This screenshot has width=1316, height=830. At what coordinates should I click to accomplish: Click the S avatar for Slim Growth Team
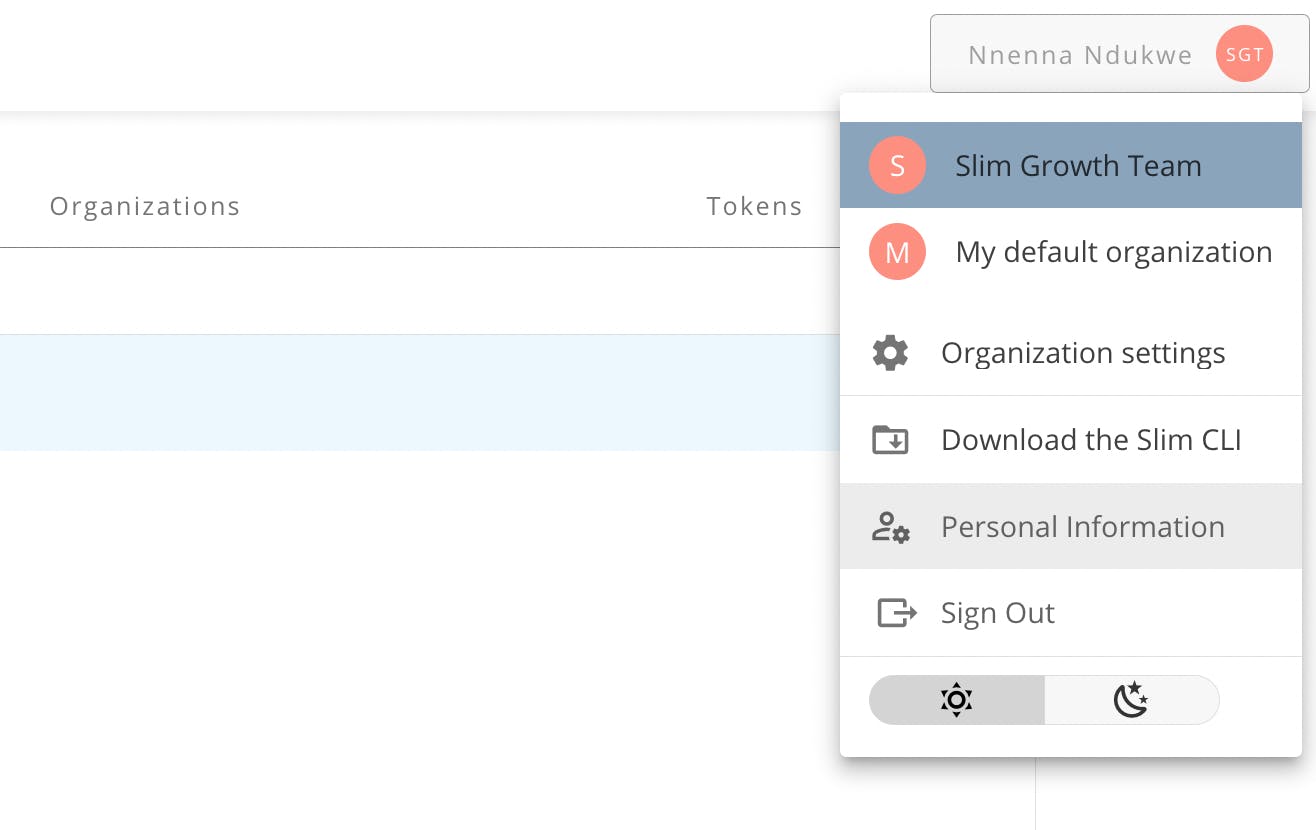[x=897, y=165]
